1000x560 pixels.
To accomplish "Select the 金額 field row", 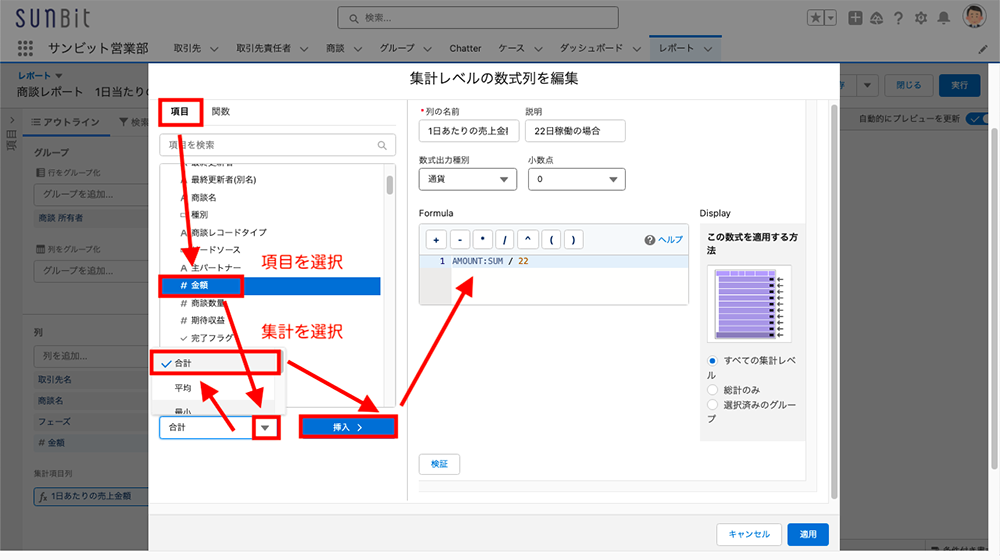I will pyautogui.click(x=270, y=286).
